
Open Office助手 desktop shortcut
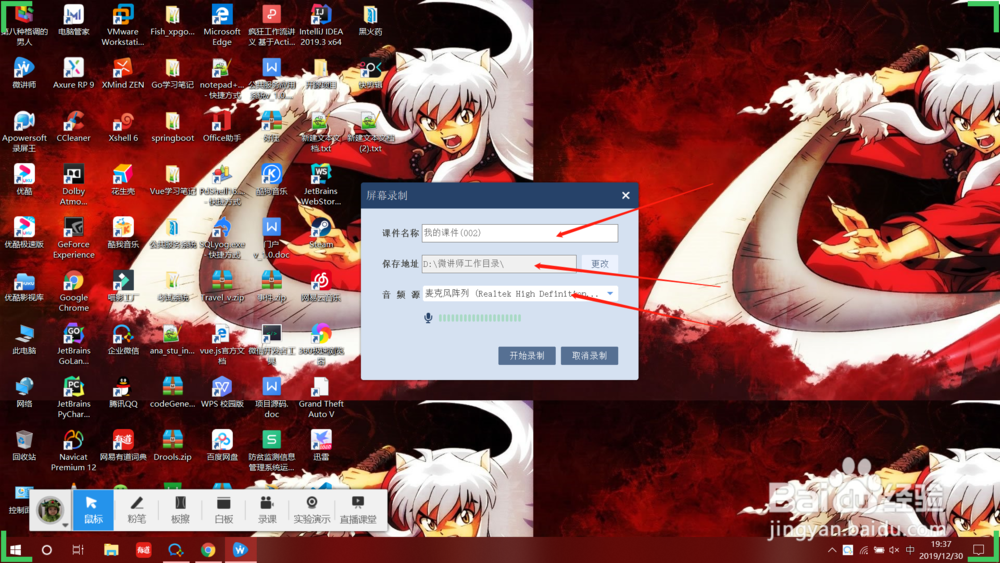(x=222, y=126)
